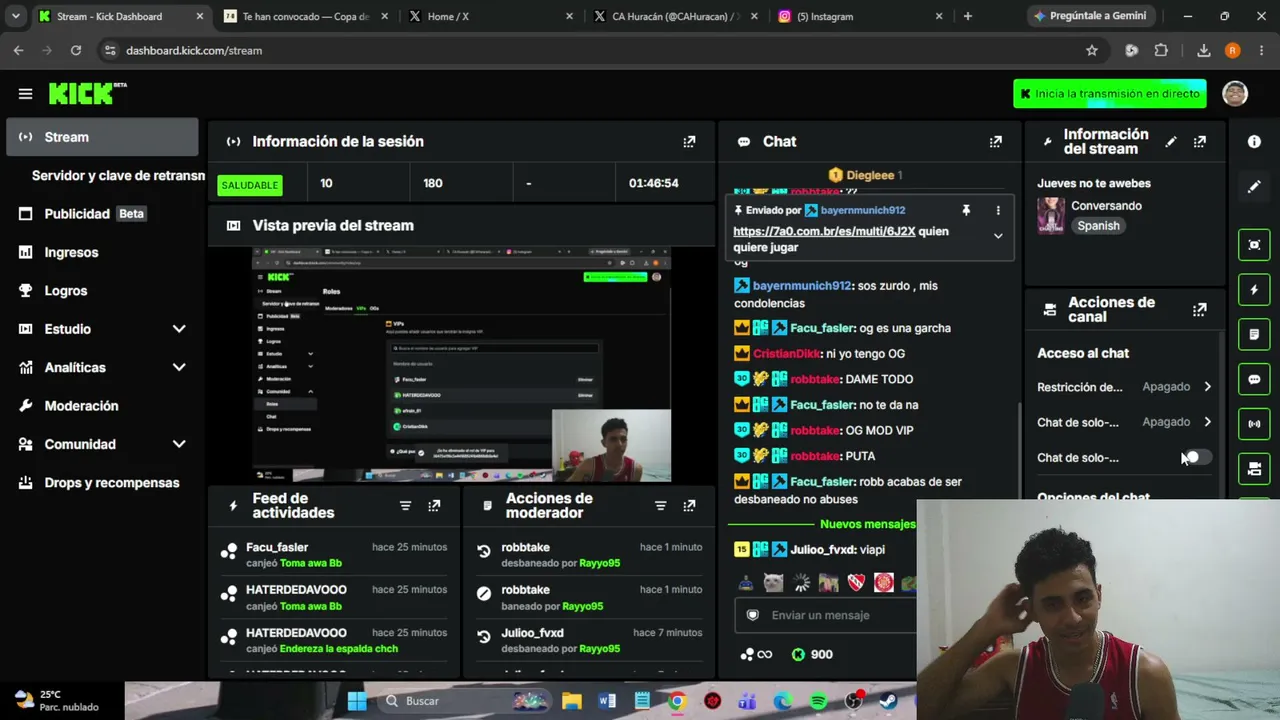Bookmark this page with the star icon

tap(1092, 50)
